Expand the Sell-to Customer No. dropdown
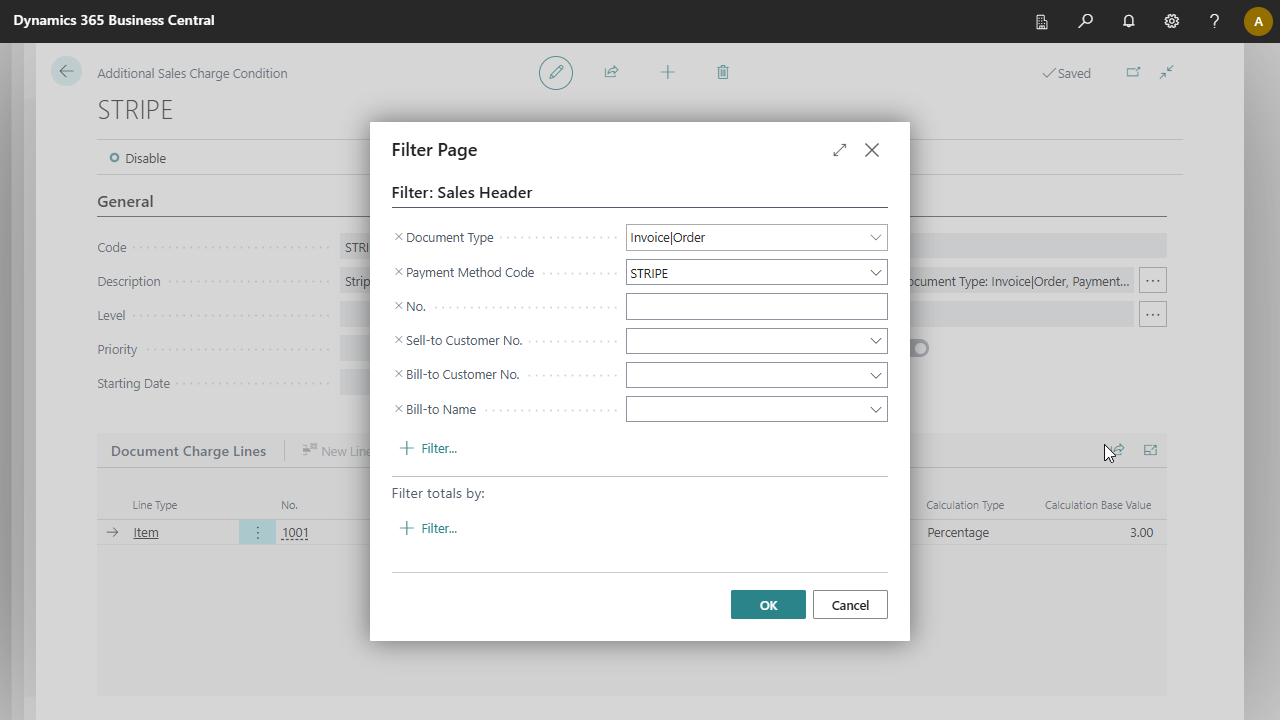This screenshot has width=1280, height=720. pos(875,341)
